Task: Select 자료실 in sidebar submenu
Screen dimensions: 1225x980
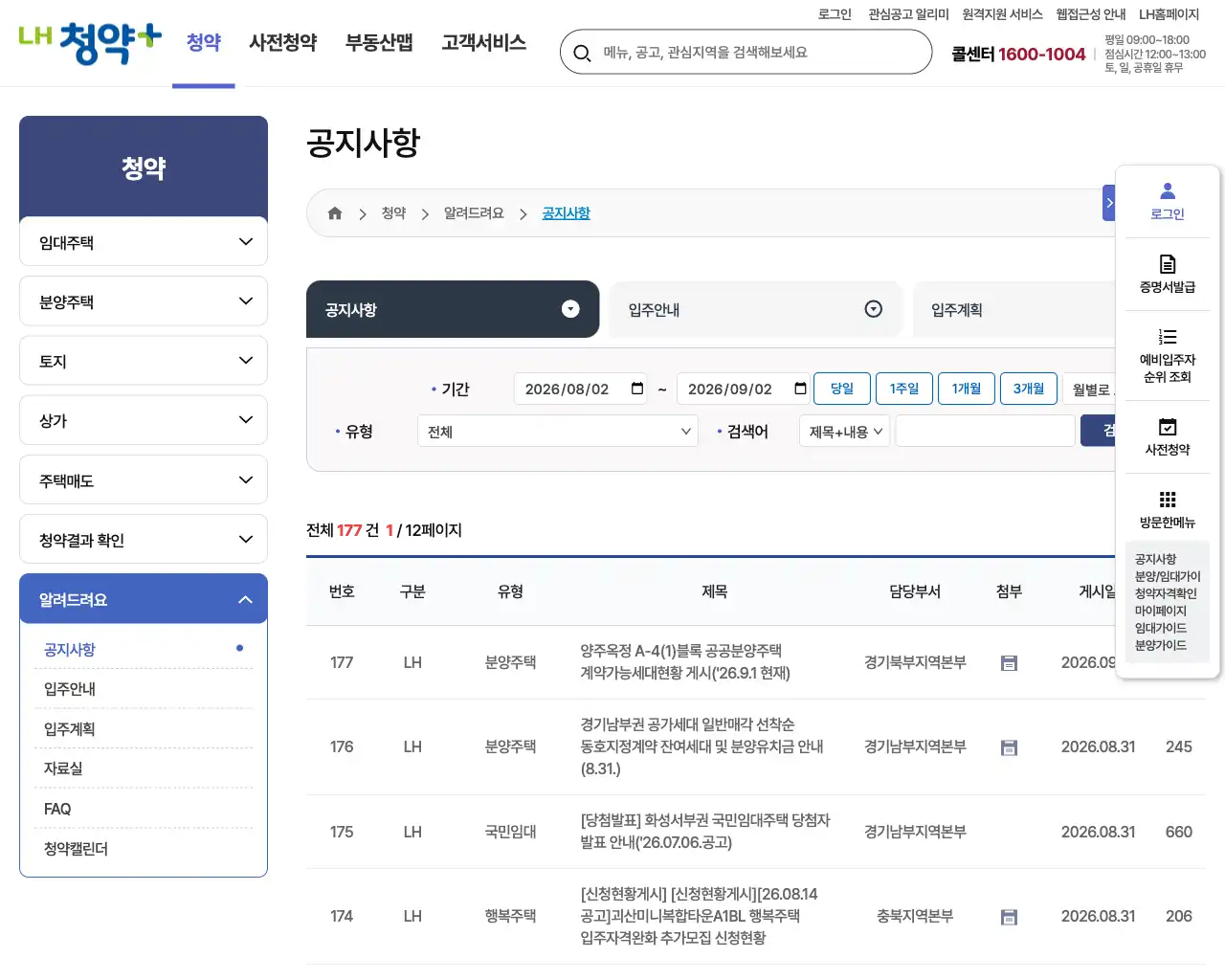Action: [x=63, y=768]
